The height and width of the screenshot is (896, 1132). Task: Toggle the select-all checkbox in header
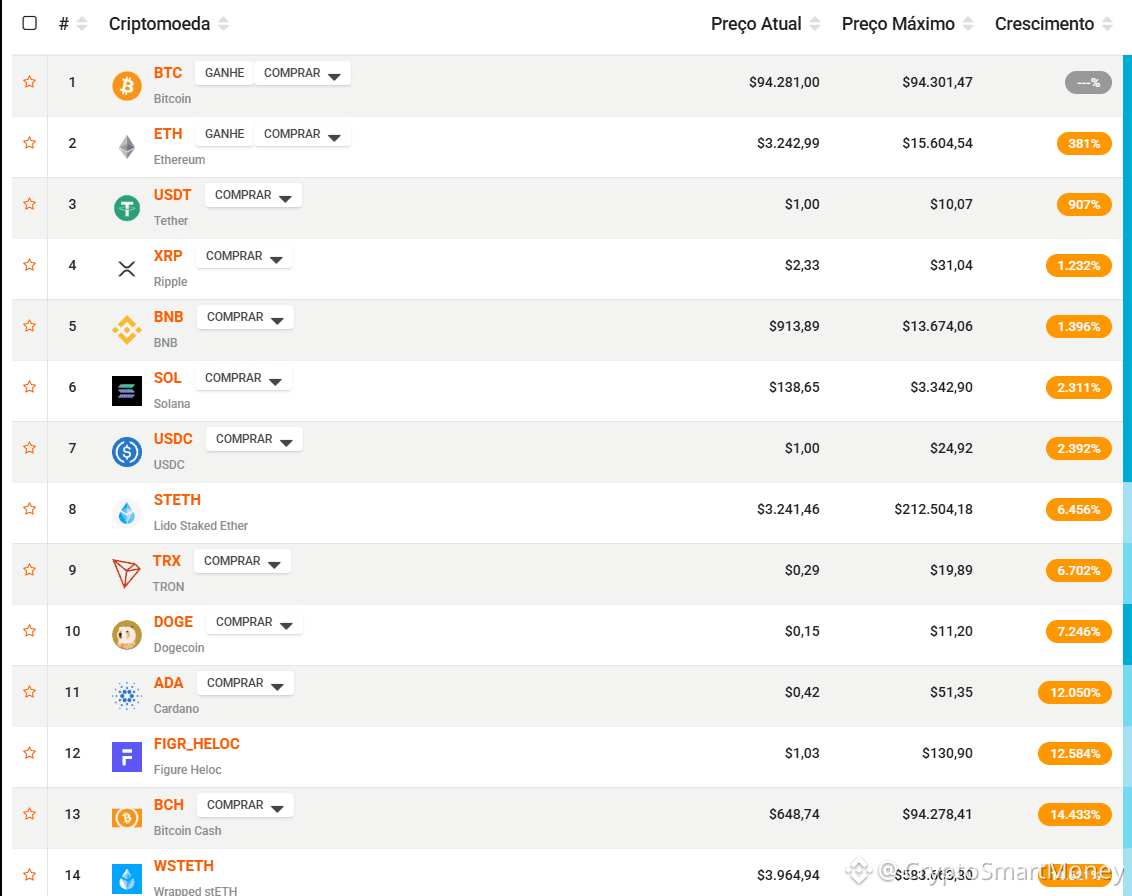point(30,23)
